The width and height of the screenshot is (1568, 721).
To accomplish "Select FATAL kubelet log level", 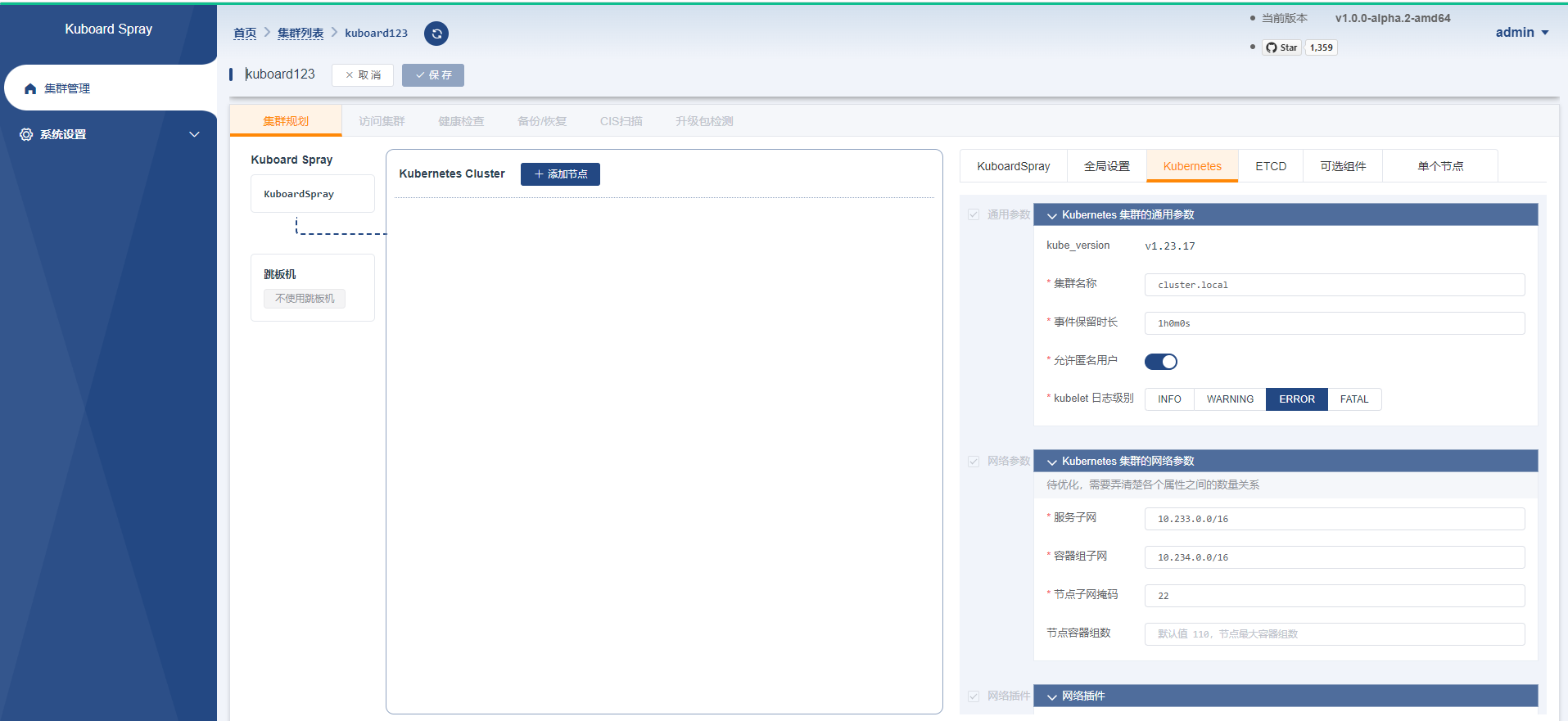I will (1354, 399).
